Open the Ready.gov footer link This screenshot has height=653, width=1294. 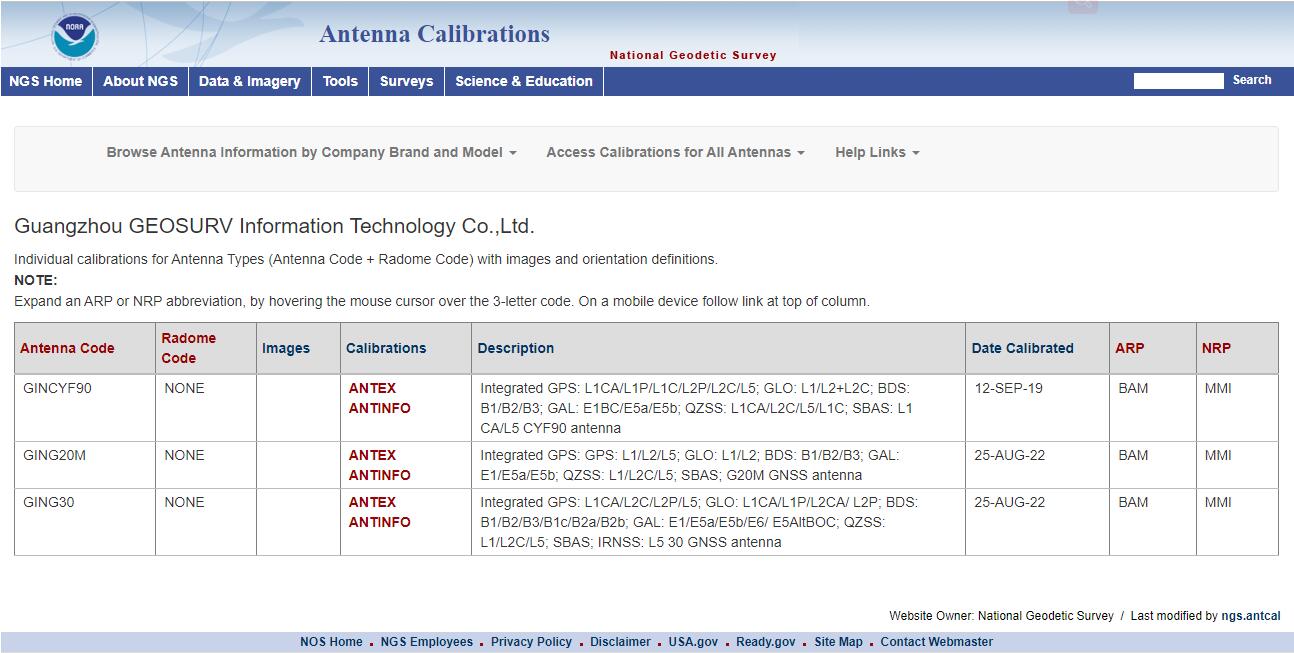tap(766, 642)
